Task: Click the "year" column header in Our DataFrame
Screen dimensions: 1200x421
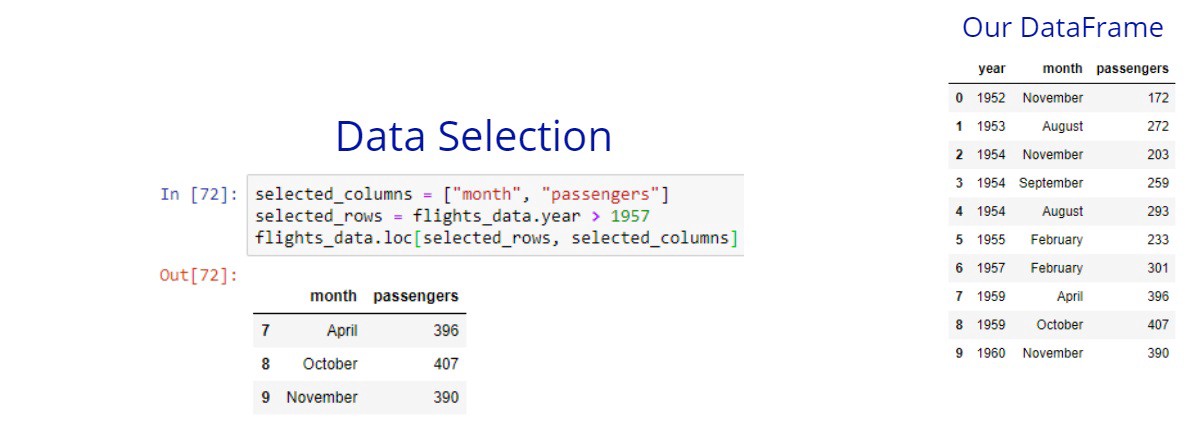Action: coord(991,69)
